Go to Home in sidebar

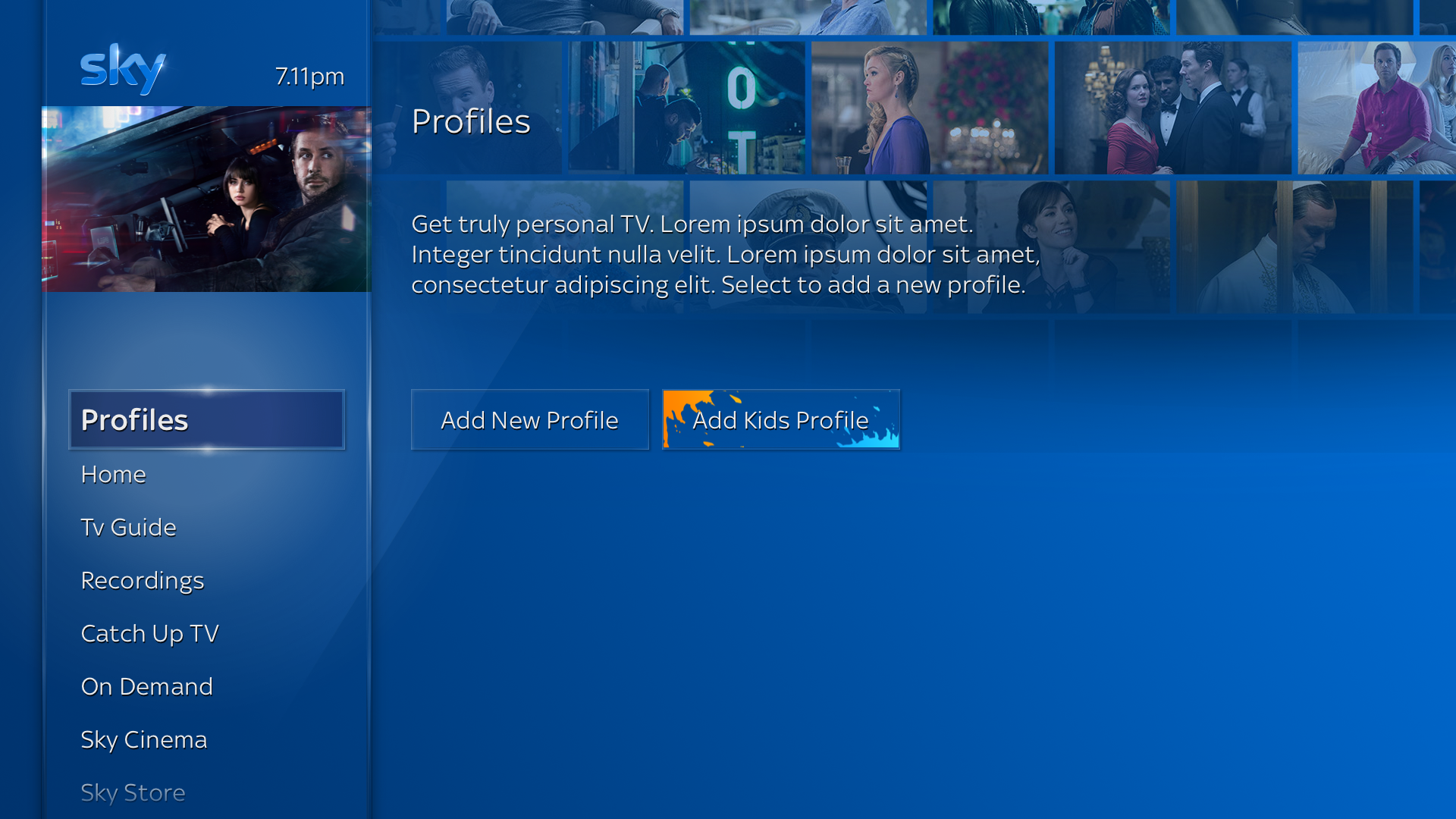click(x=114, y=475)
